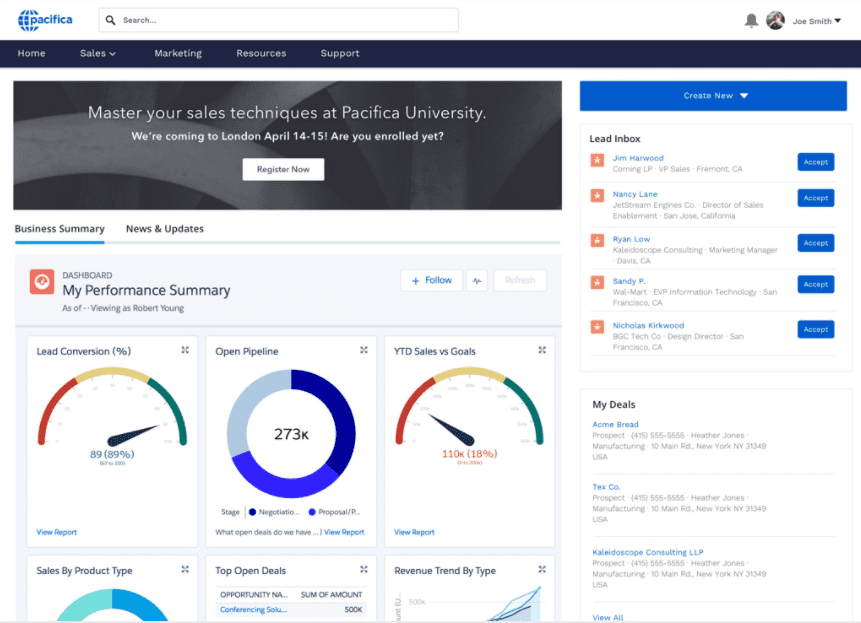
Task: Open the Tex Co. deal
Action: pyautogui.click(x=606, y=487)
